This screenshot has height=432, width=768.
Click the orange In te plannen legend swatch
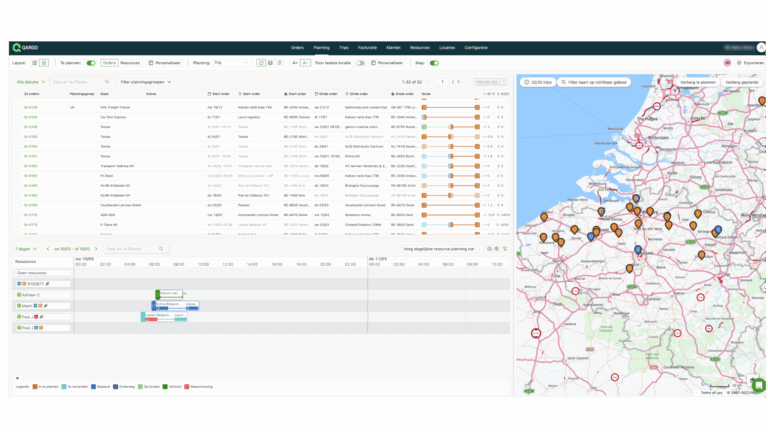35,386
